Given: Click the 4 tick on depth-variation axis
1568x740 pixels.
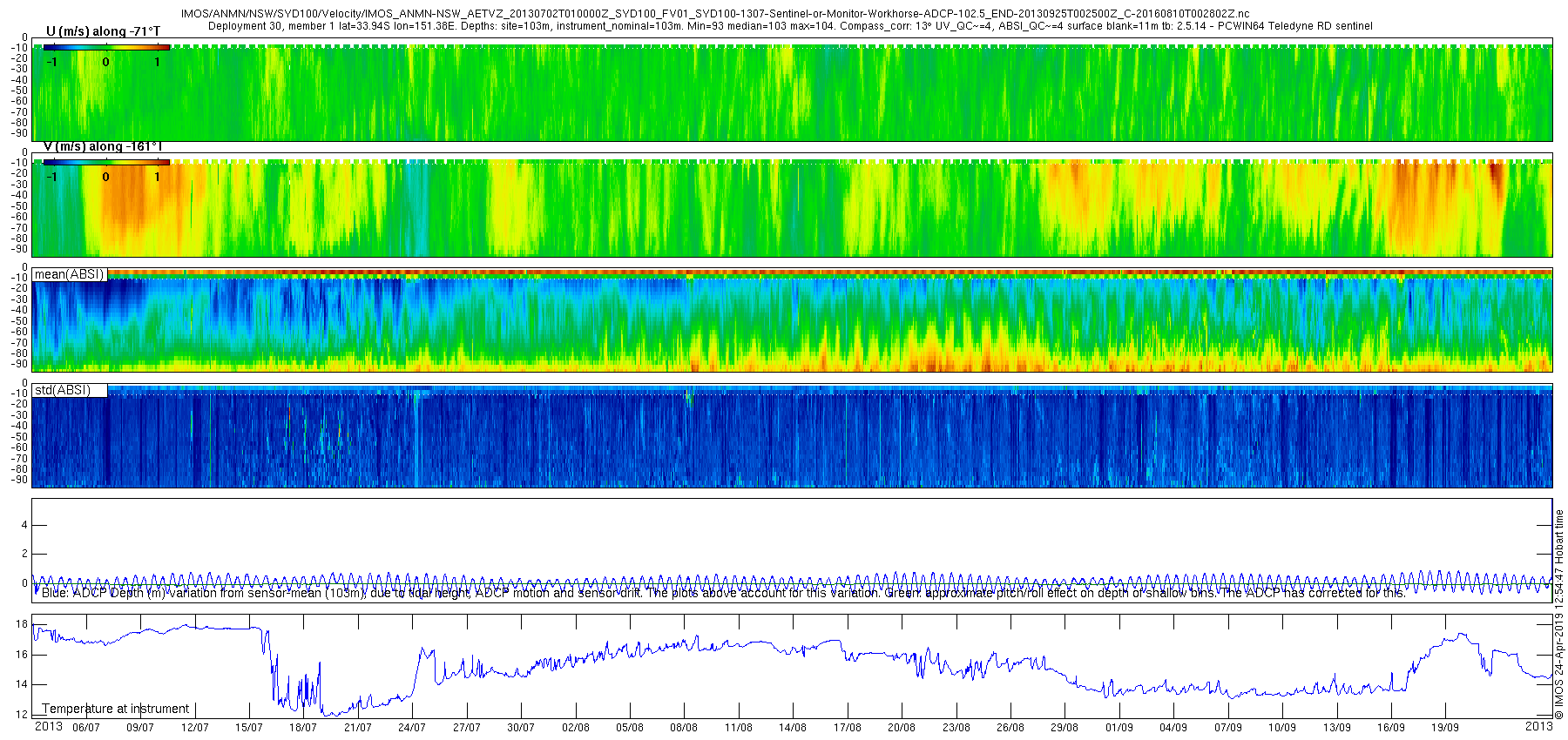Looking at the screenshot, I should pyautogui.click(x=24, y=525).
